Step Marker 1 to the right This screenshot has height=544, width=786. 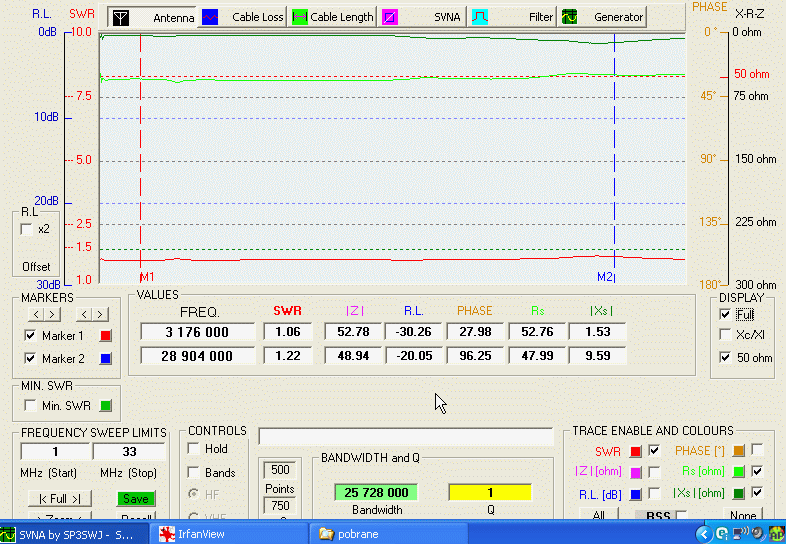point(52,315)
